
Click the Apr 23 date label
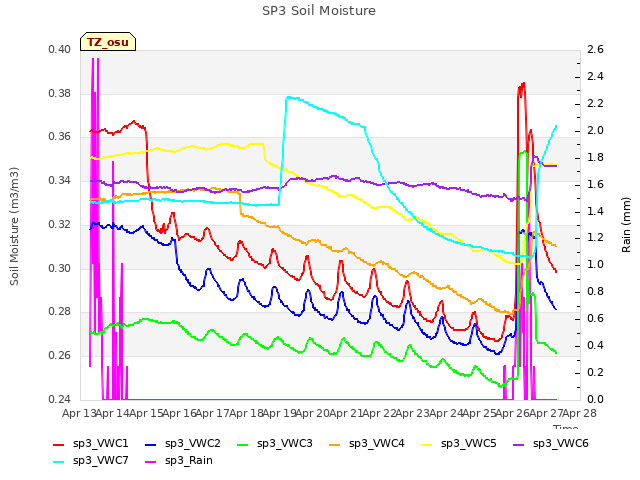pyautogui.click(x=413, y=414)
